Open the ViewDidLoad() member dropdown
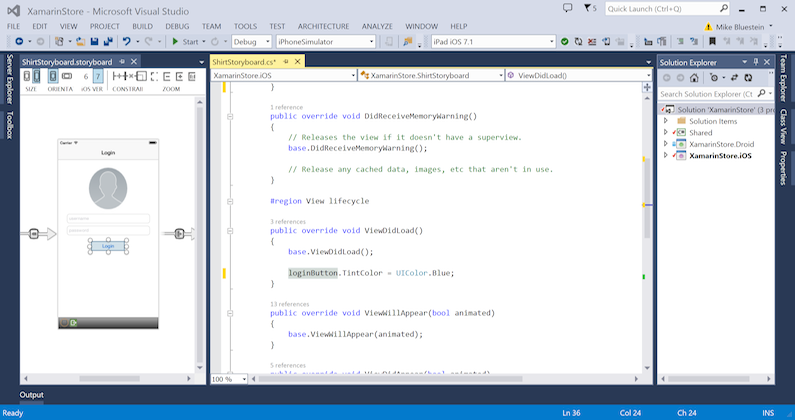The image size is (795, 420). pyautogui.click(x=579, y=75)
